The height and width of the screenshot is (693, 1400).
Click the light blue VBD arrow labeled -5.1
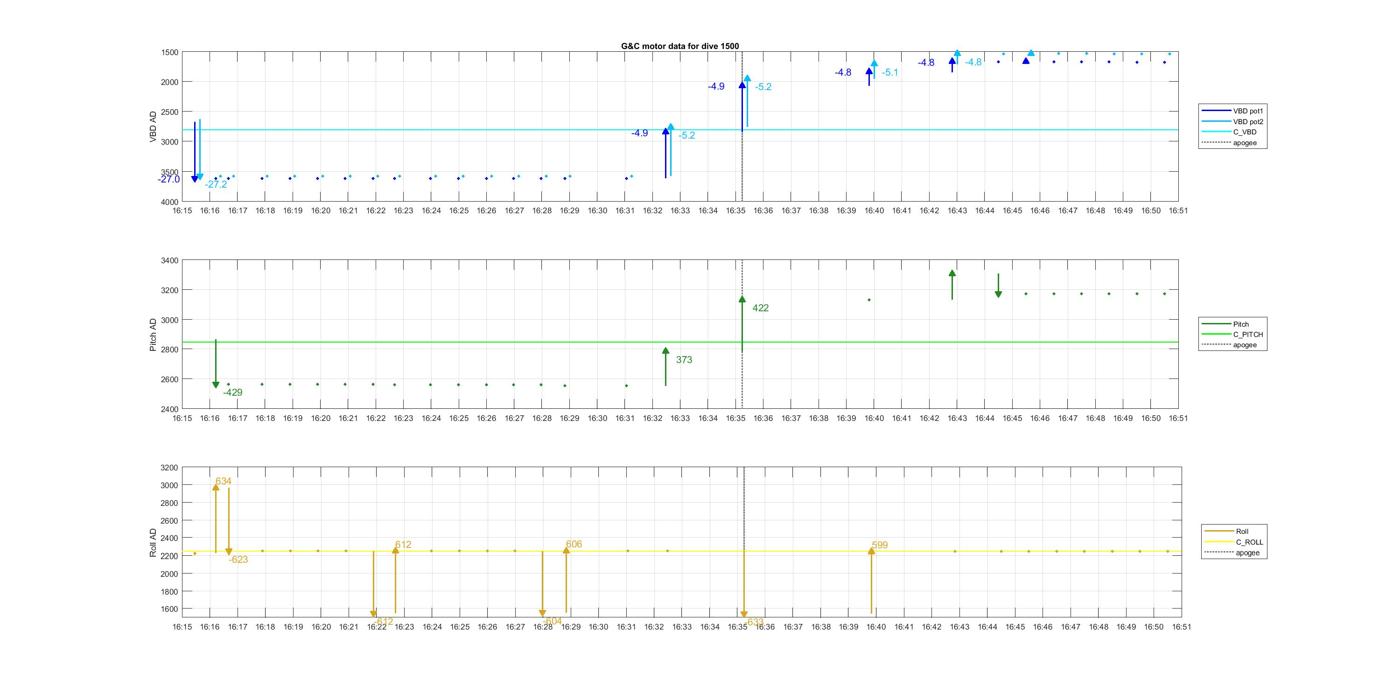(874, 68)
